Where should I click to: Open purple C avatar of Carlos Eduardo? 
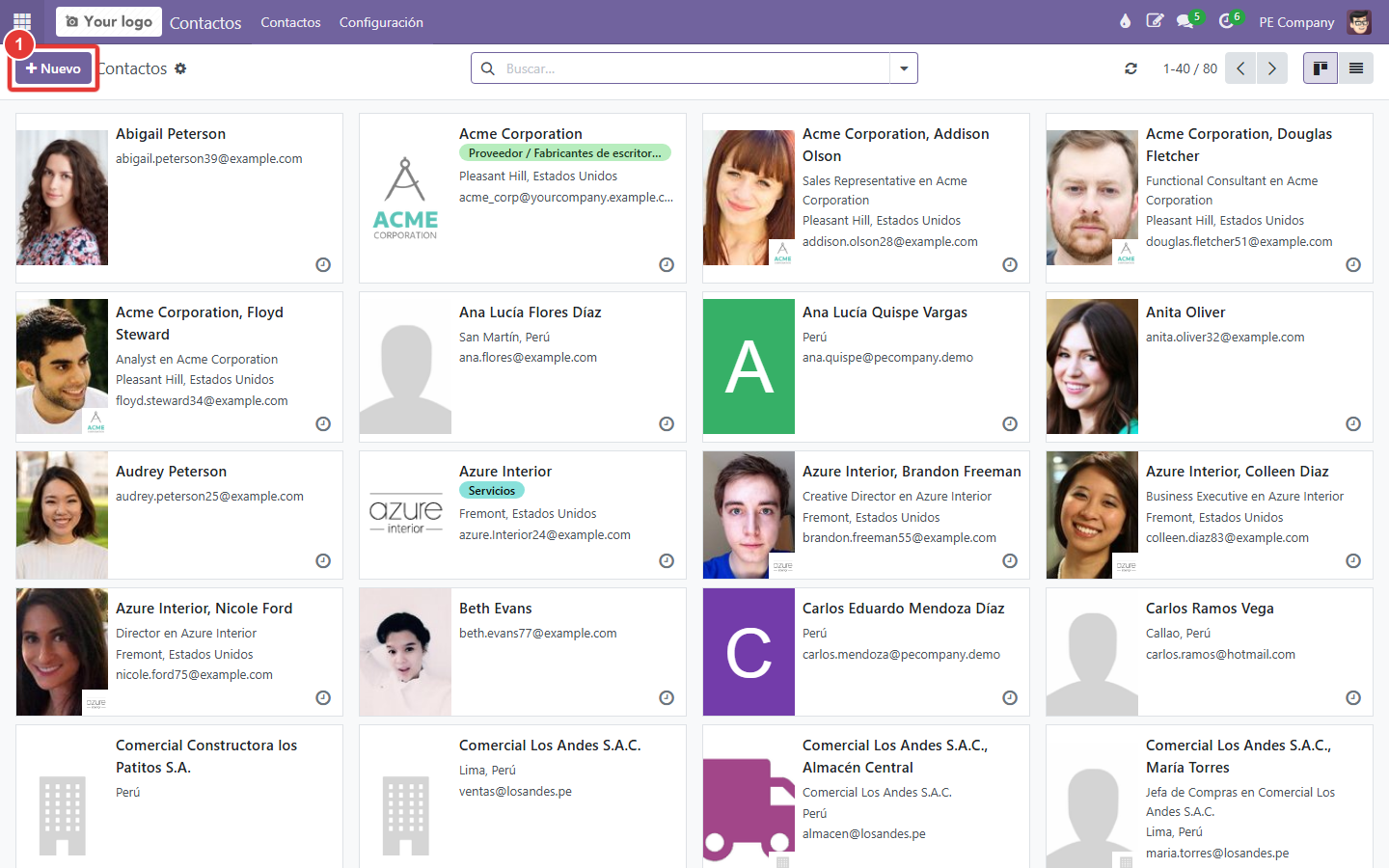[749, 652]
